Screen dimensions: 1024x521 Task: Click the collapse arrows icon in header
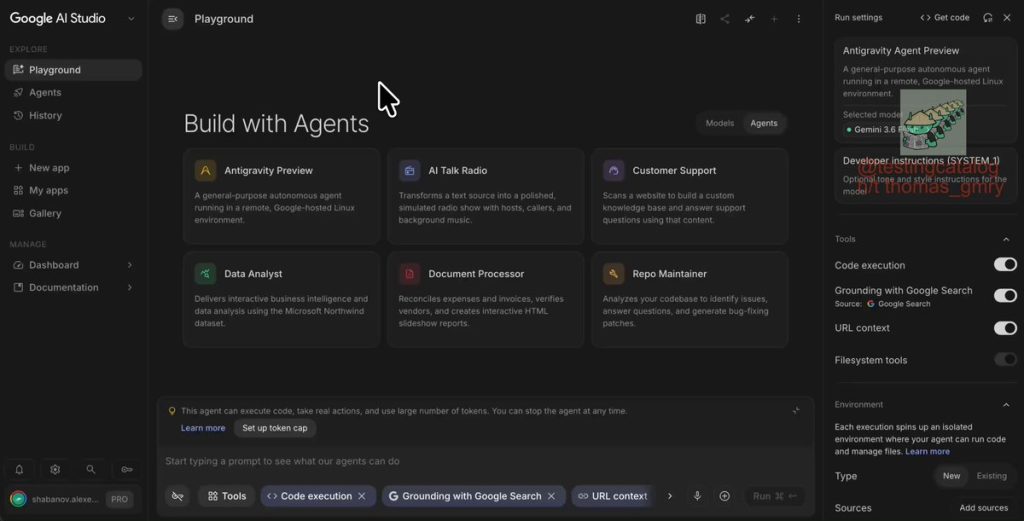(x=750, y=19)
